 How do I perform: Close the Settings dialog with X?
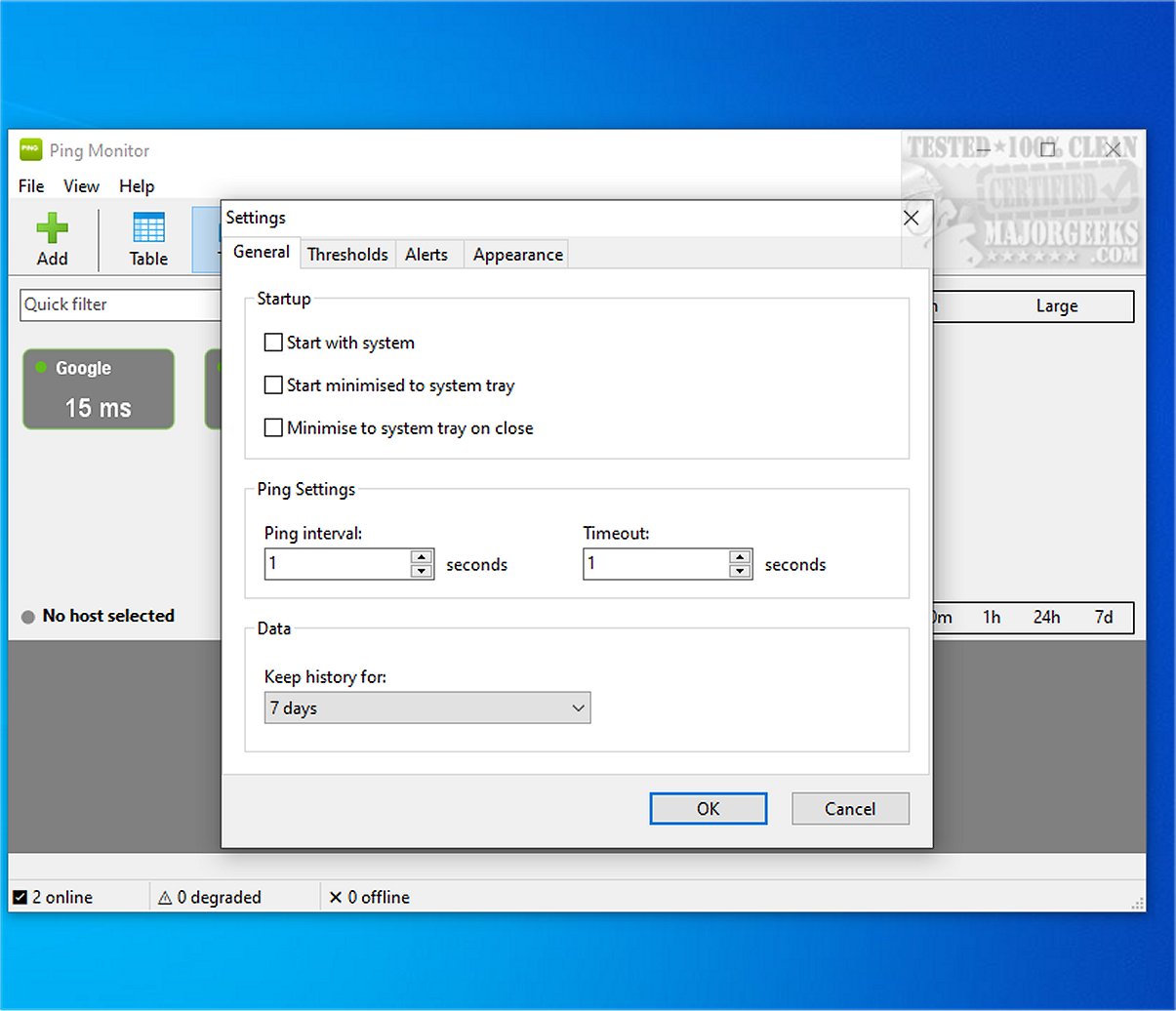coord(911,218)
